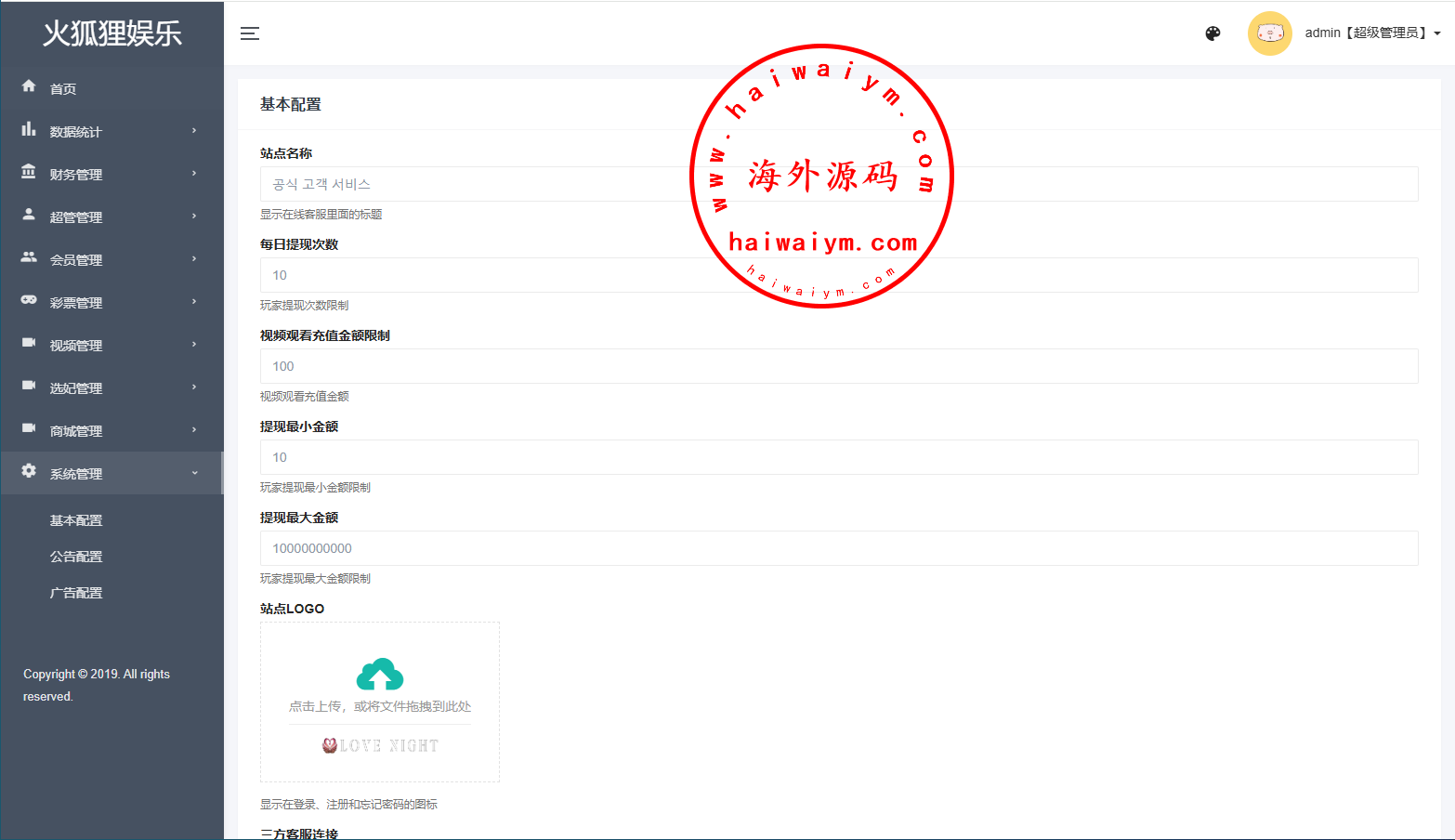
Task: Focus the 每日提现次数 input field
Action: [839, 275]
